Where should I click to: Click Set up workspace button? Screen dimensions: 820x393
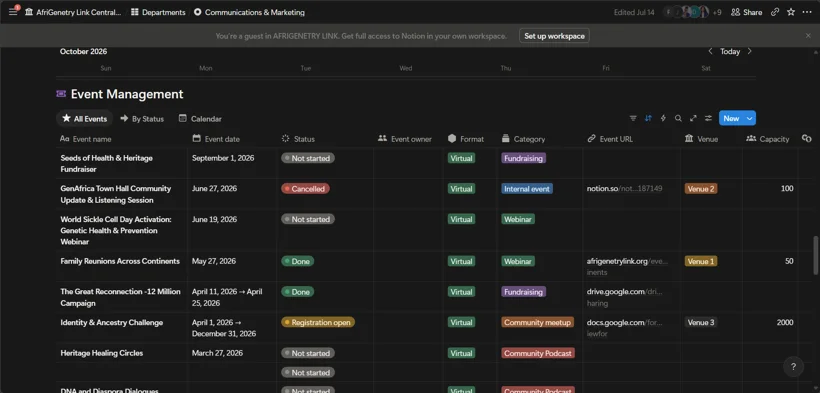[x=554, y=36]
